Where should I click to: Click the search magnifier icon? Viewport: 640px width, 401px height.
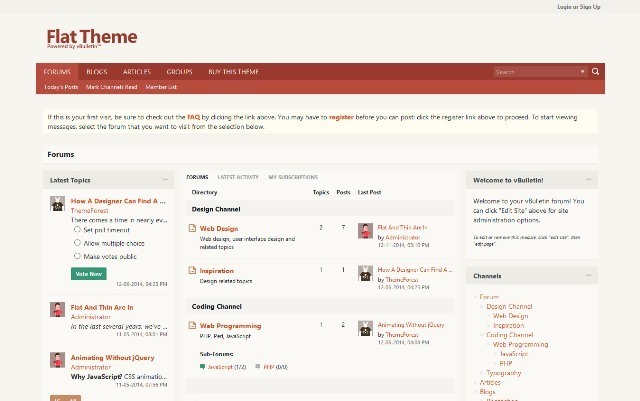(595, 71)
